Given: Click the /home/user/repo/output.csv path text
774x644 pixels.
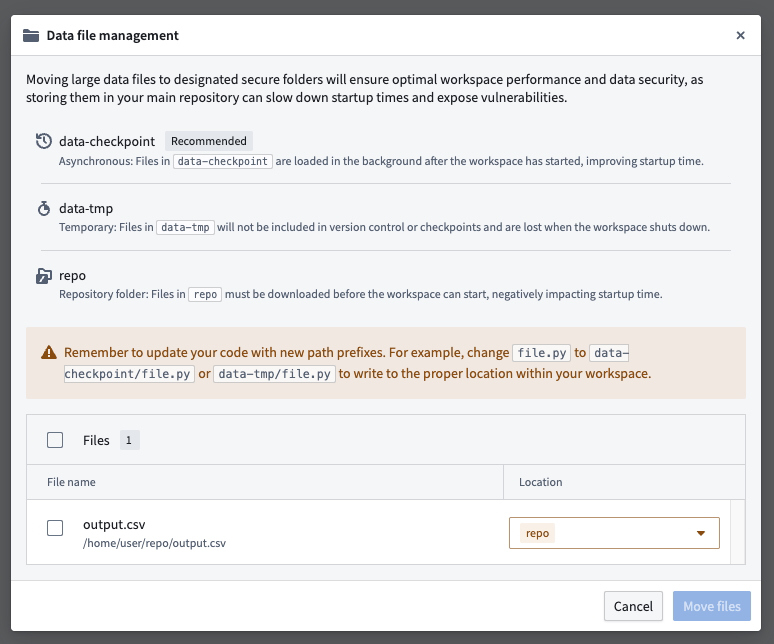Looking at the screenshot, I should click(154, 543).
